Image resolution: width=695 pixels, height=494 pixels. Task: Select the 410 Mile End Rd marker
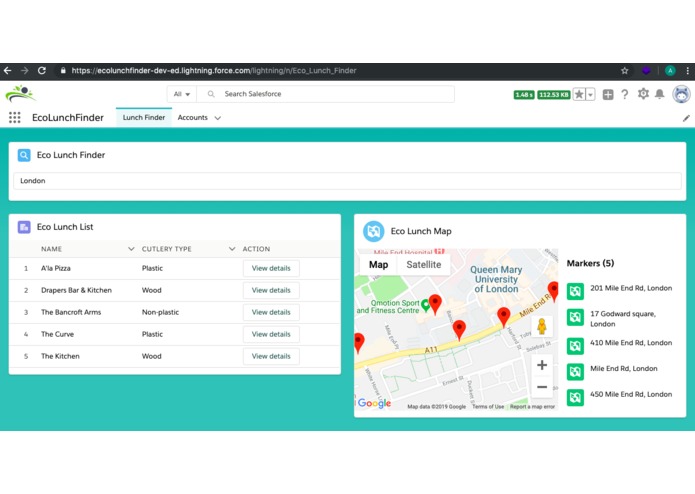(620, 346)
